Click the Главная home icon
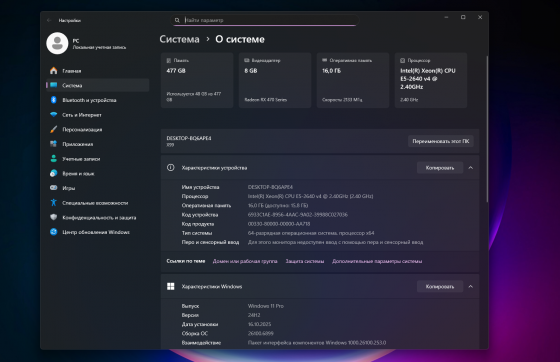Image resolution: width=560 pixels, height=362 pixels. (54, 71)
